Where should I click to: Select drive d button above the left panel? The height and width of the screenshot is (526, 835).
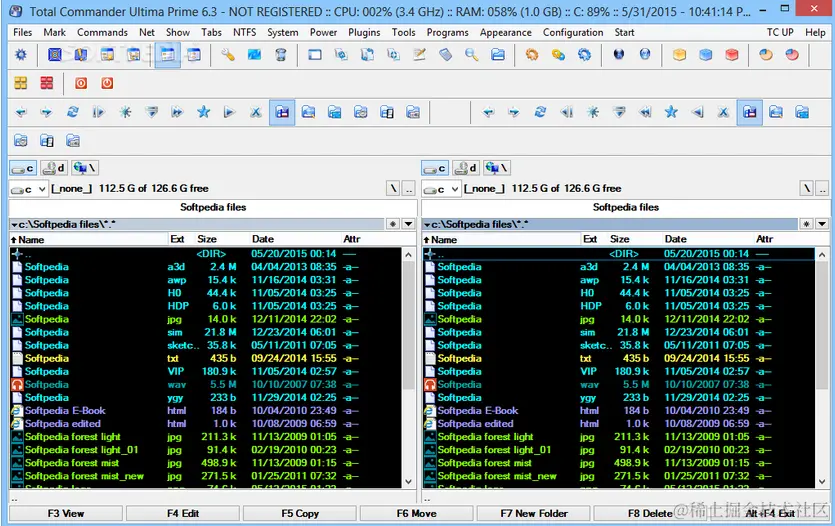[x=54, y=168]
